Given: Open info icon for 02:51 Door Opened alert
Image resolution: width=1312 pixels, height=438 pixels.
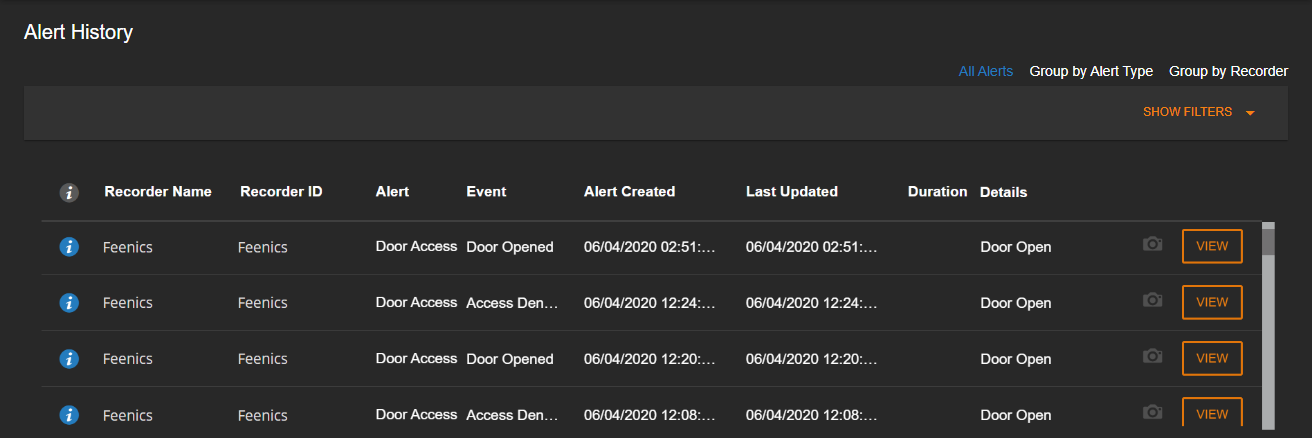Looking at the screenshot, I should coord(69,247).
